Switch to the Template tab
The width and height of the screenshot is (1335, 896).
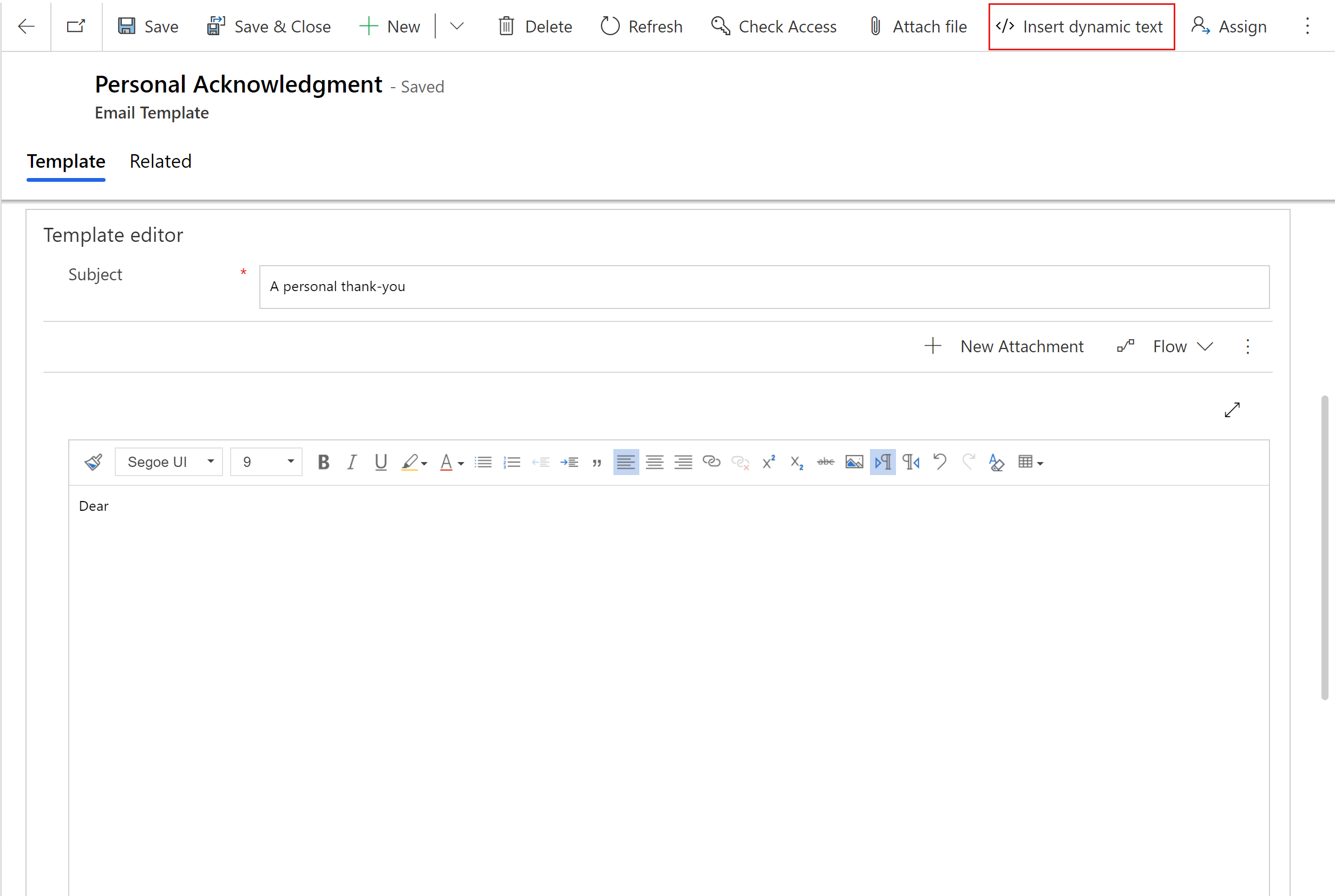65,161
